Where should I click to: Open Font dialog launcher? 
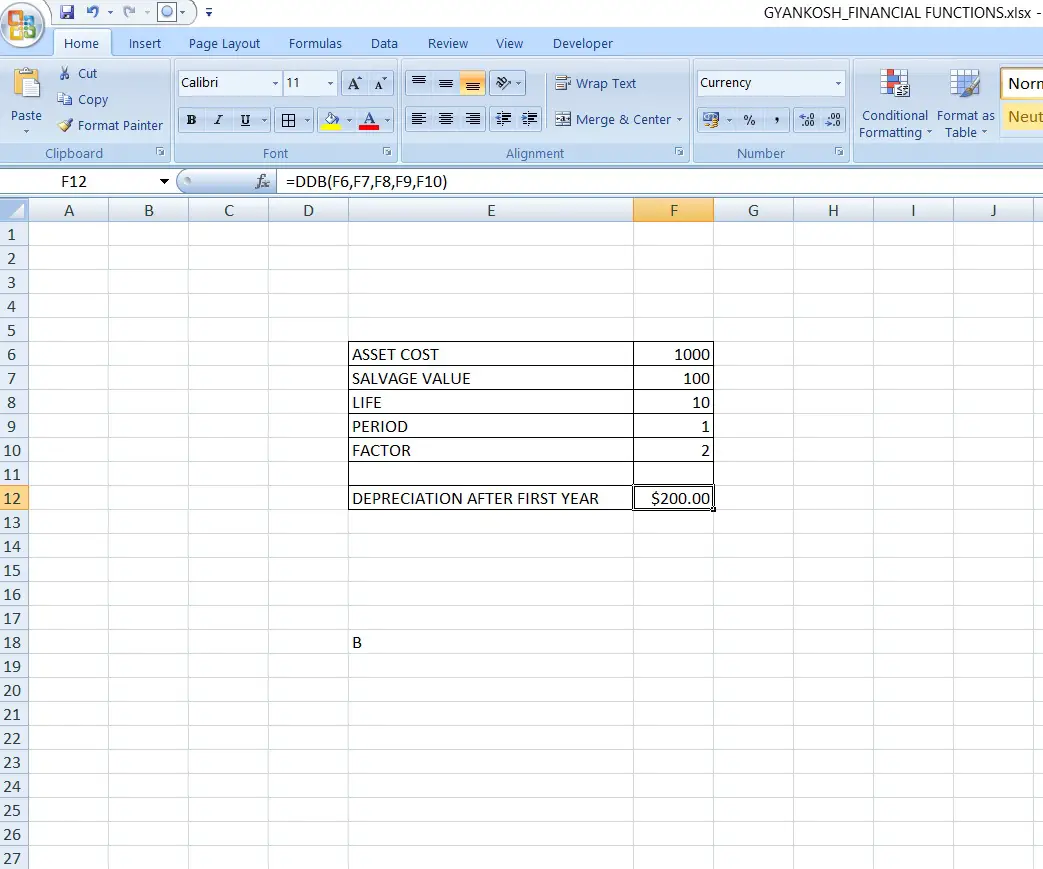(x=387, y=152)
